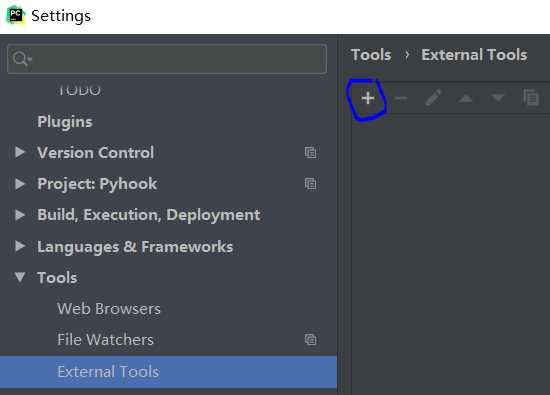The width and height of the screenshot is (550, 395).
Task: Select File Watchers under Tools
Action: tap(105, 340)
